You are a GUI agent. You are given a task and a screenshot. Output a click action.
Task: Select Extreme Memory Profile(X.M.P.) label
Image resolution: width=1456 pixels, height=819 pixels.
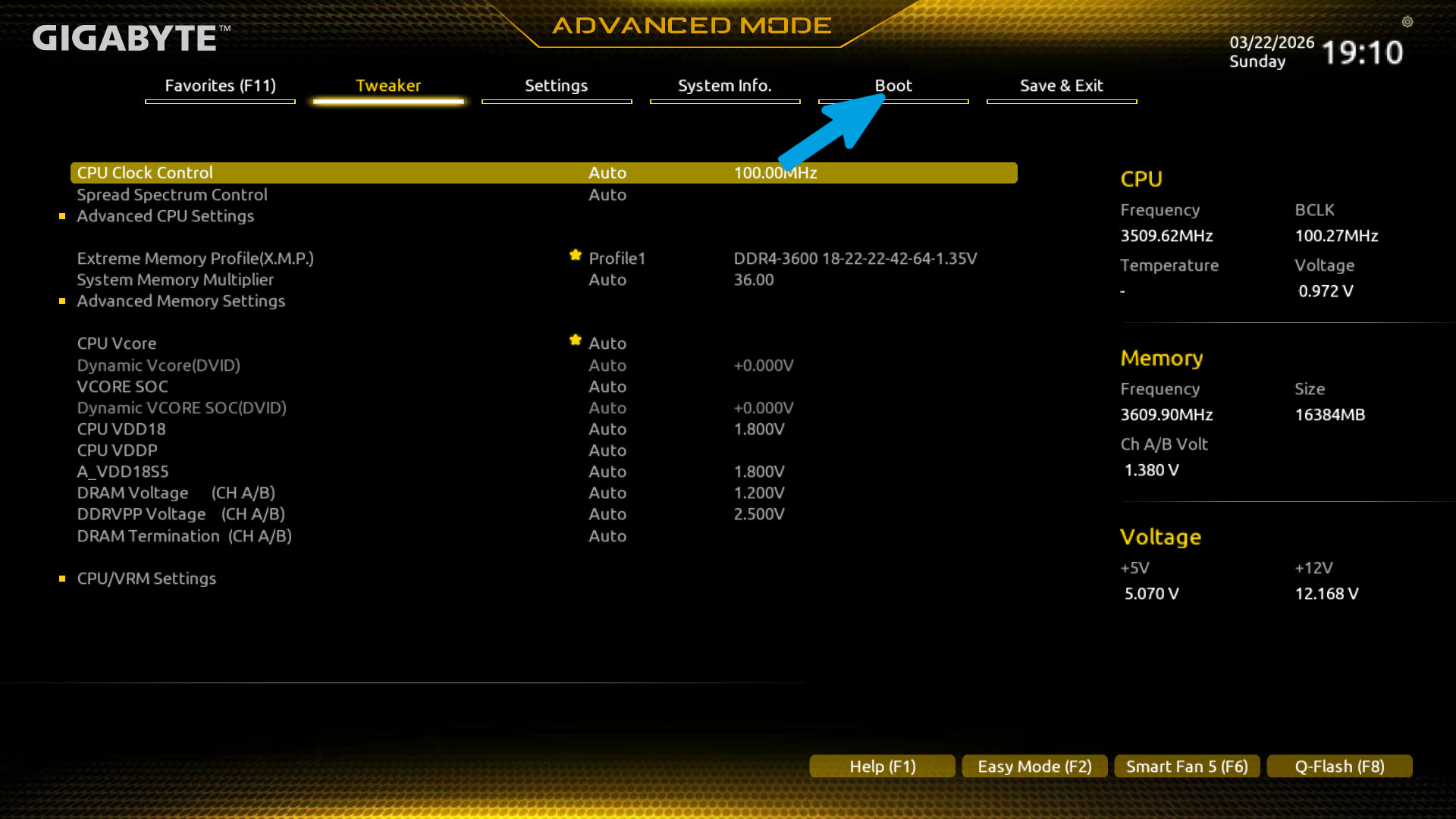(x=195, y=259)
